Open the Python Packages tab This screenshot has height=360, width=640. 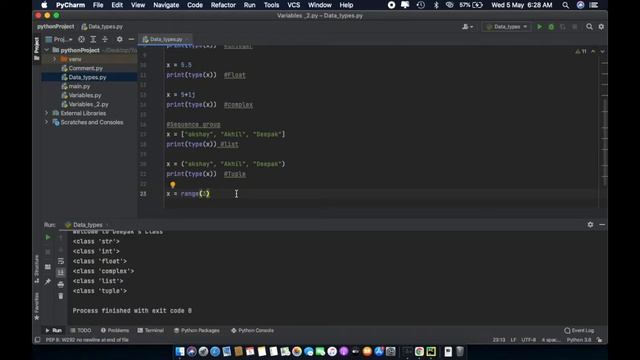click(197, 330)
